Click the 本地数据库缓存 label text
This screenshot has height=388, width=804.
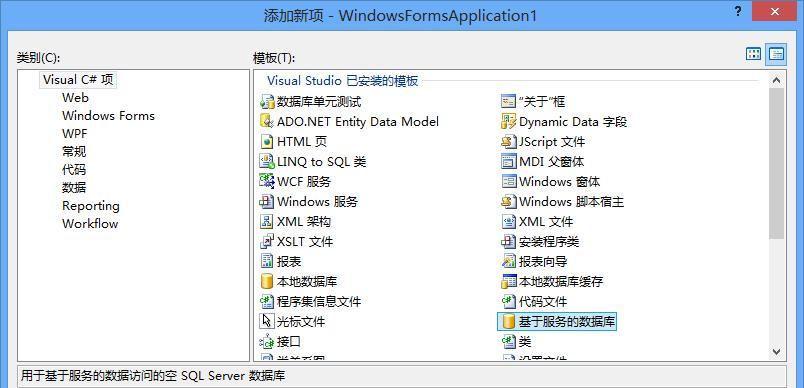click(561, 281)
